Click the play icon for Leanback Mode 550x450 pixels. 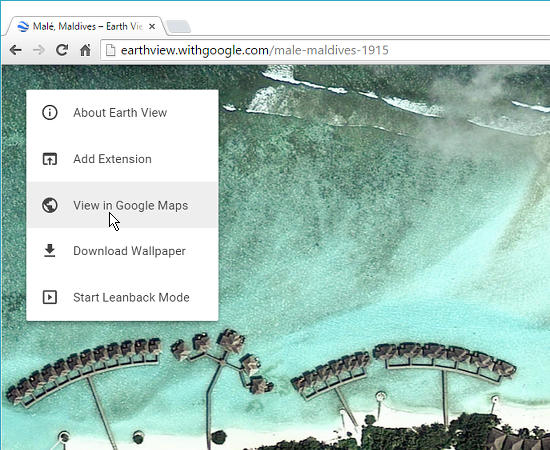50,297
